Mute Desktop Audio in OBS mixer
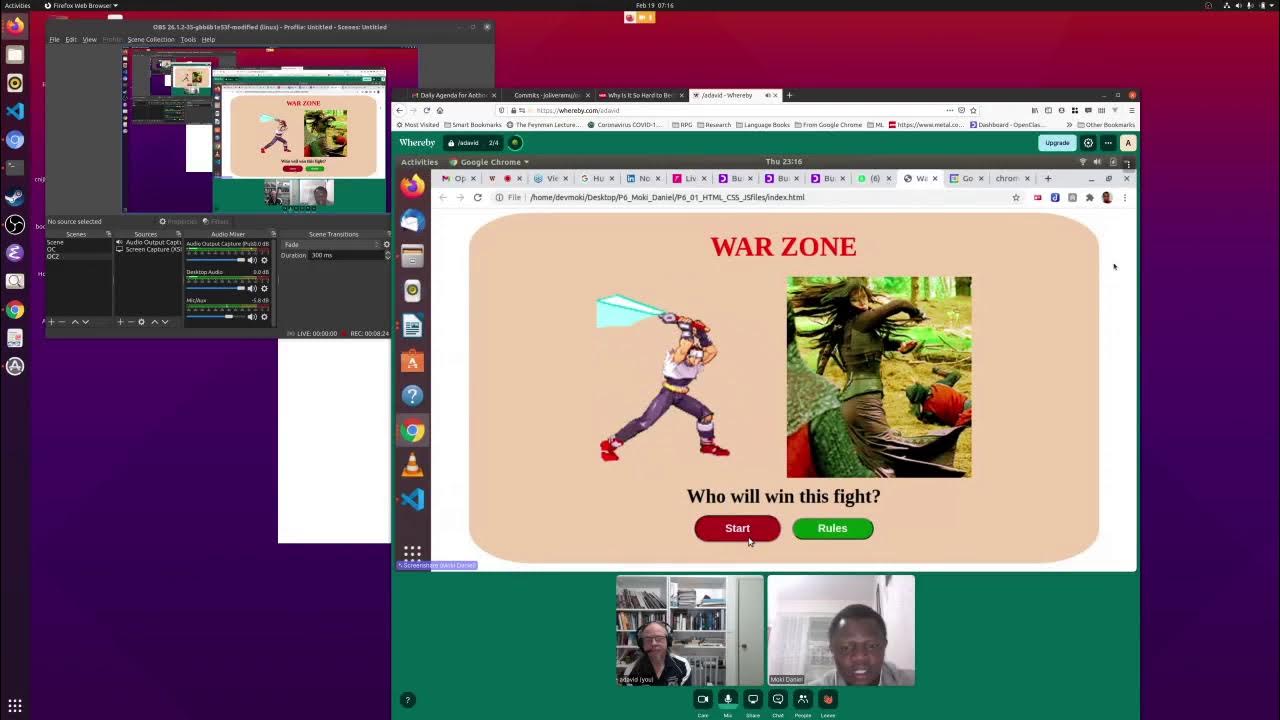This screenshot has width=1280, height=720. [x=252, y=288]
